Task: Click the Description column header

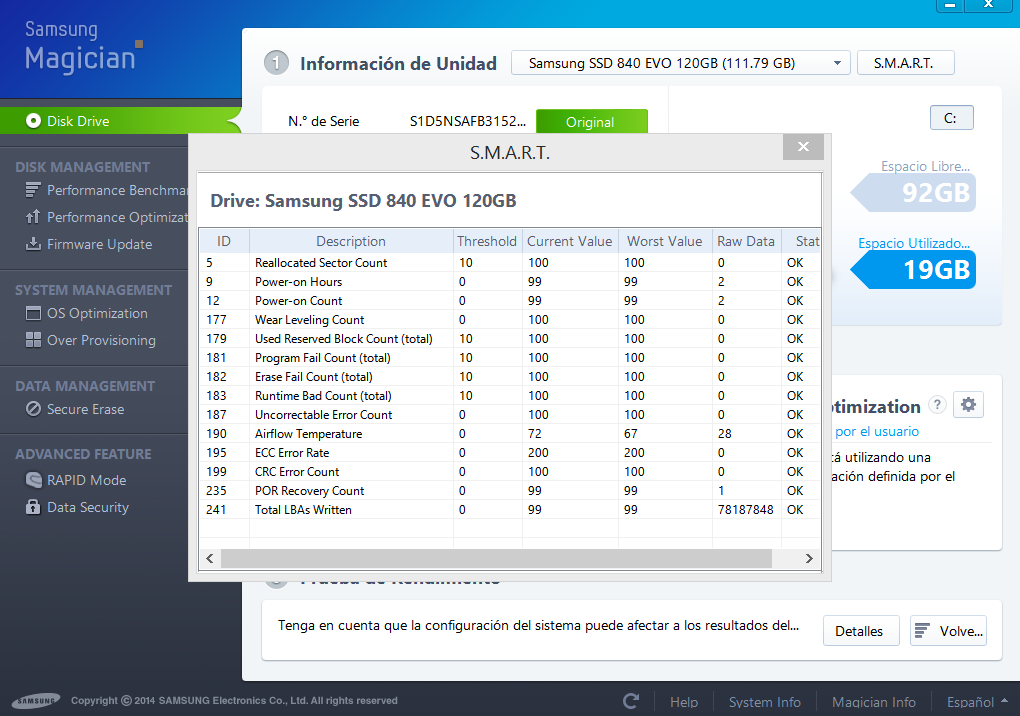Action: pos(351,241)
